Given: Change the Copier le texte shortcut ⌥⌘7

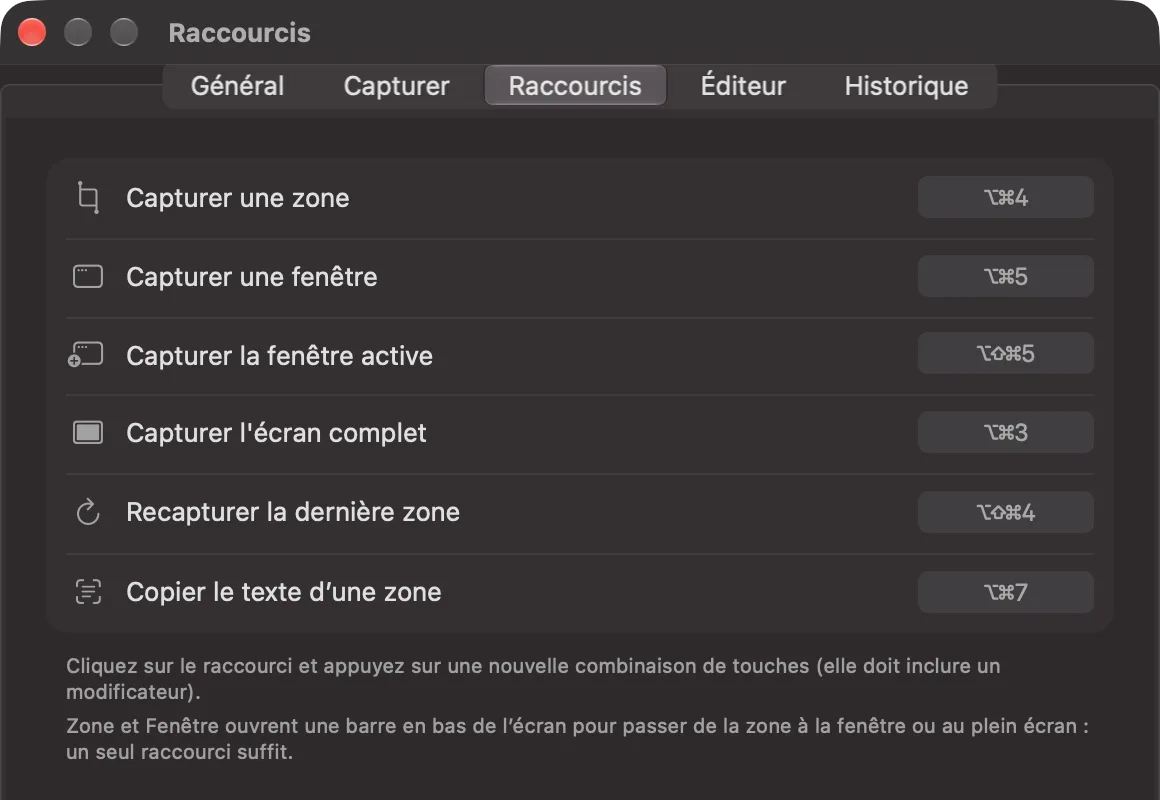Looking at the screenshot, I should 1005,592.
